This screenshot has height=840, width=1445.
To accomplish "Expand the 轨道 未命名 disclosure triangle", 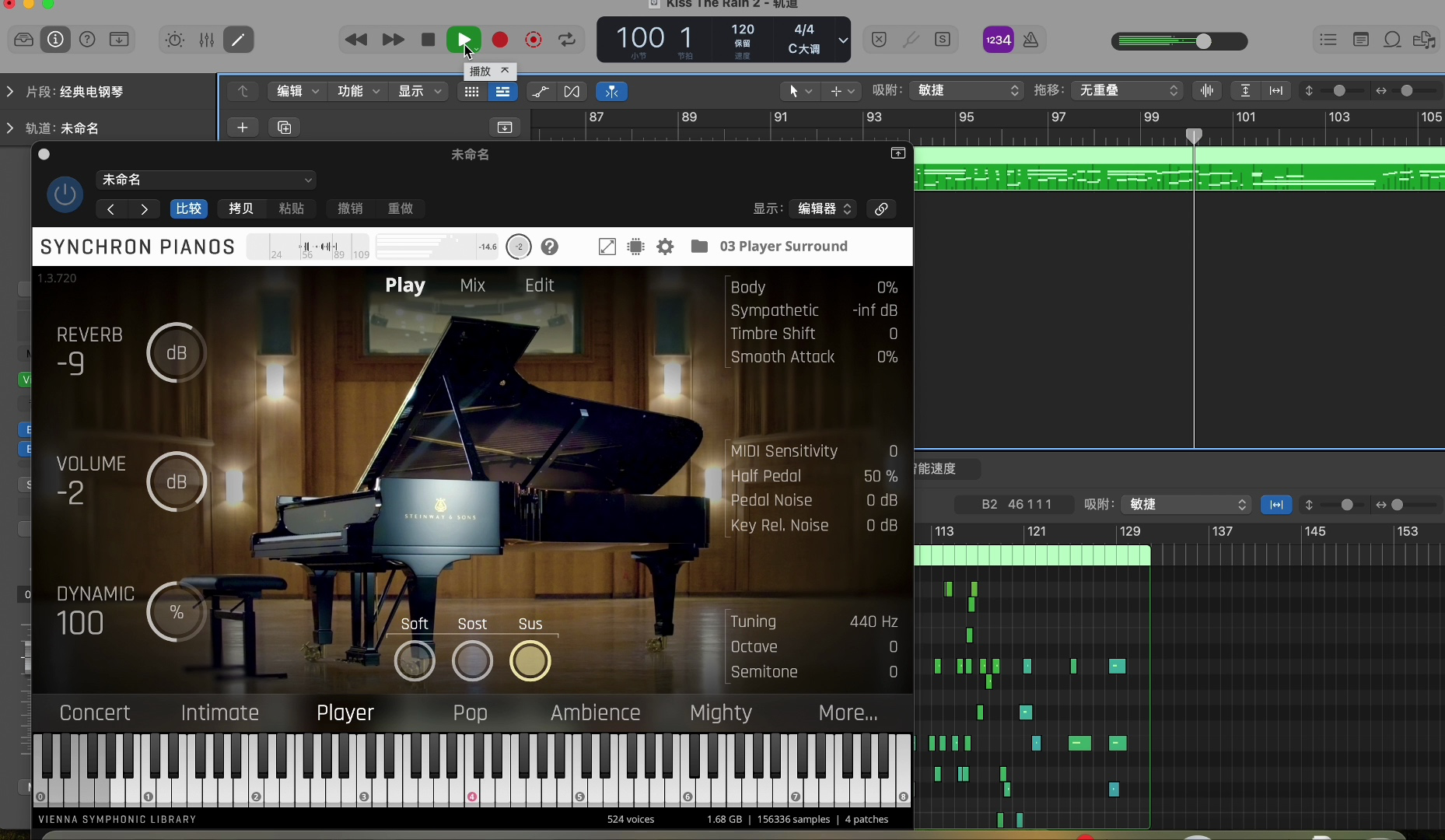I will 10,128.
